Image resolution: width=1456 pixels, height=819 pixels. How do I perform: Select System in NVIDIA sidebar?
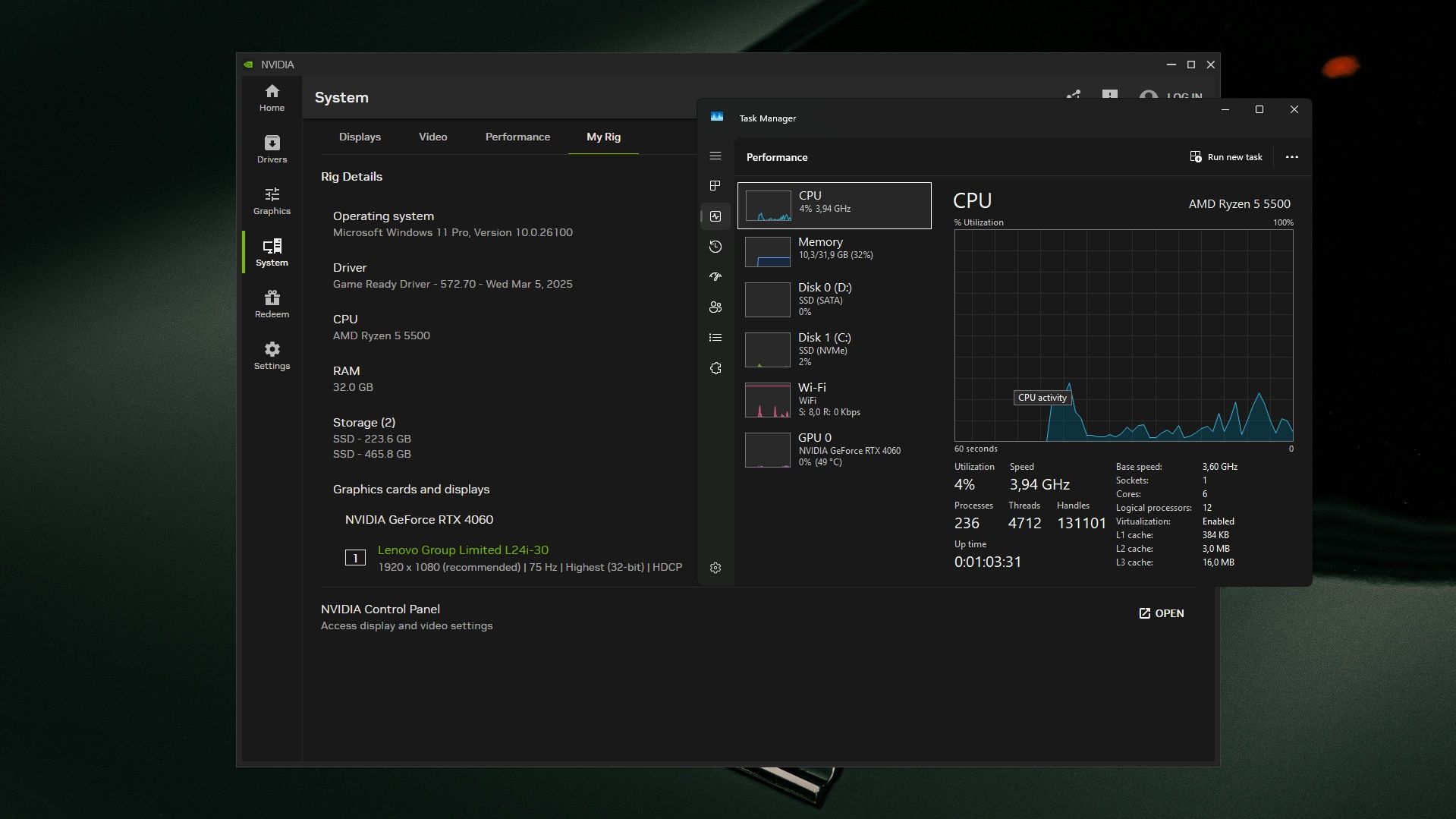pyautogui.click(x=272, y=253)
